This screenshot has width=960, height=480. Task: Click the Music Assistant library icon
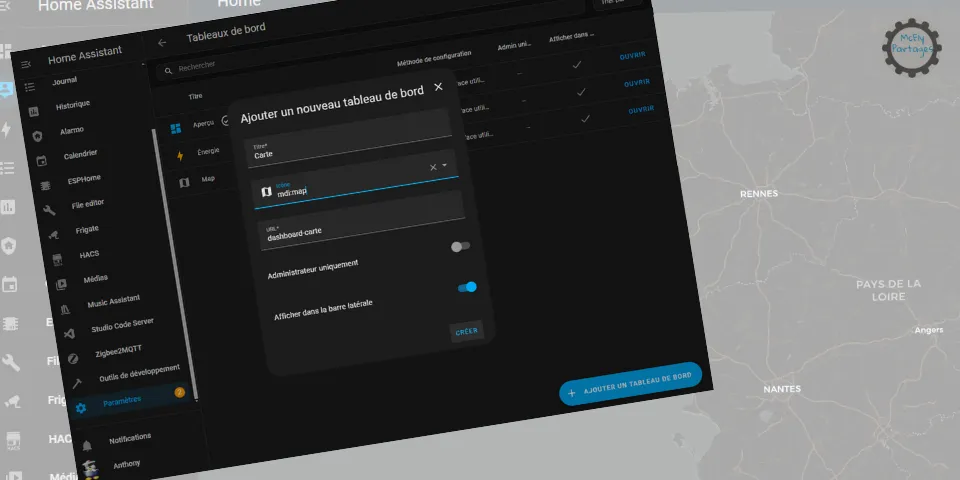coord(65,309)
